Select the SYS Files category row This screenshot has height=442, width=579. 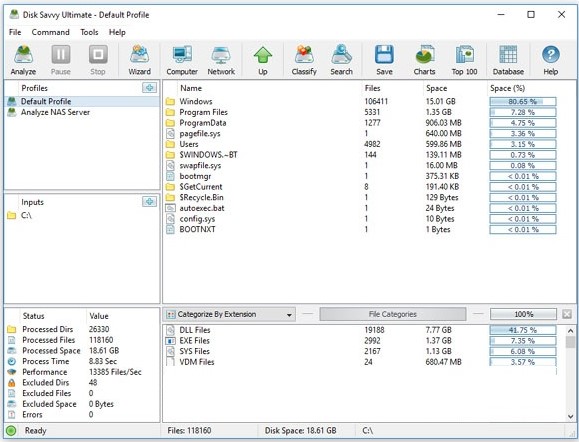(x=362, y=351)
